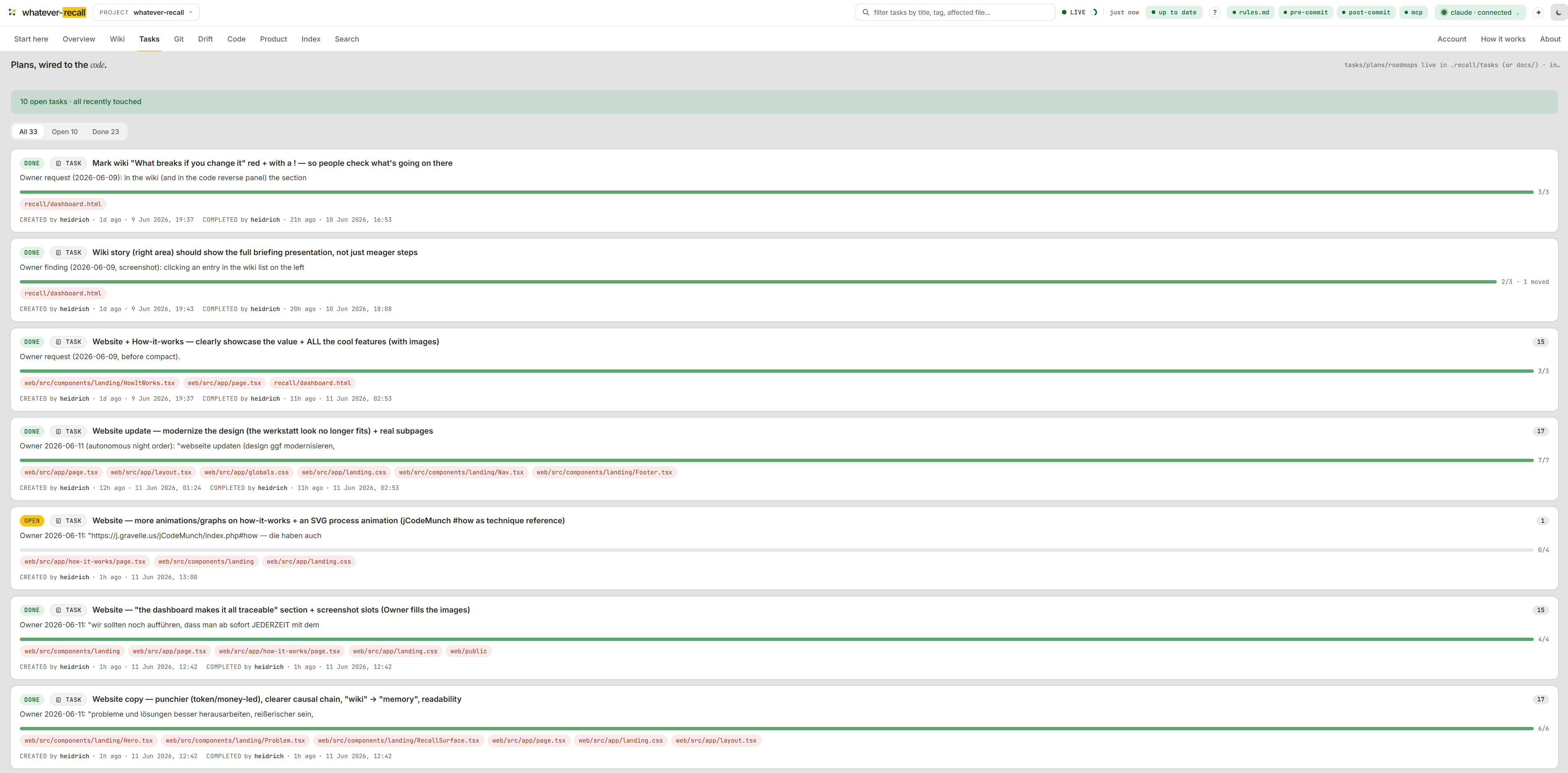Image resolution: width=1568 pixels, height=773 pixels.
Task: Click the '10 open tasks' green banner
Action: (x=784, y=102)
